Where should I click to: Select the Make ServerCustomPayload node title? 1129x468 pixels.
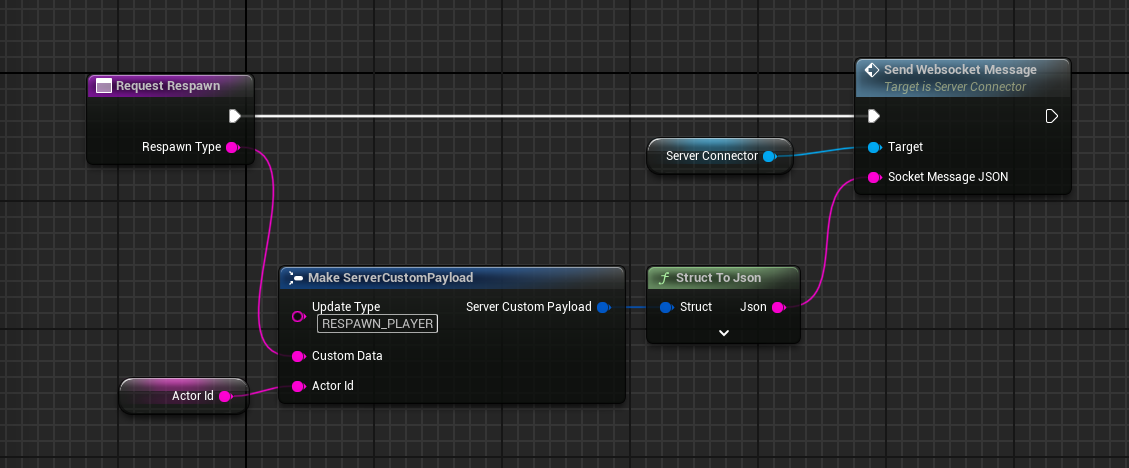pos(390,278)
